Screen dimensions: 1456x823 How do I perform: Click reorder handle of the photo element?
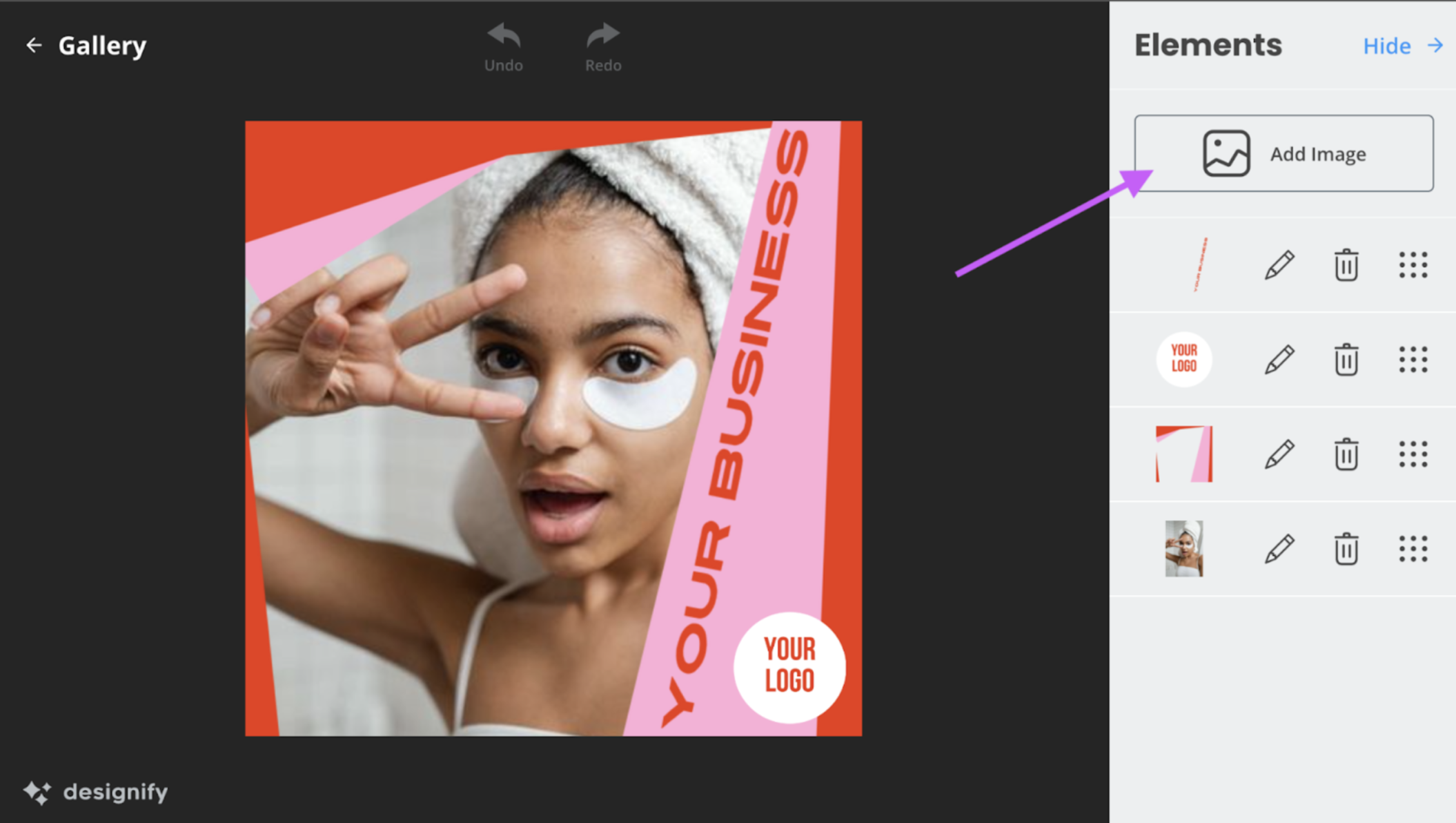click(x=1413, y=549)
